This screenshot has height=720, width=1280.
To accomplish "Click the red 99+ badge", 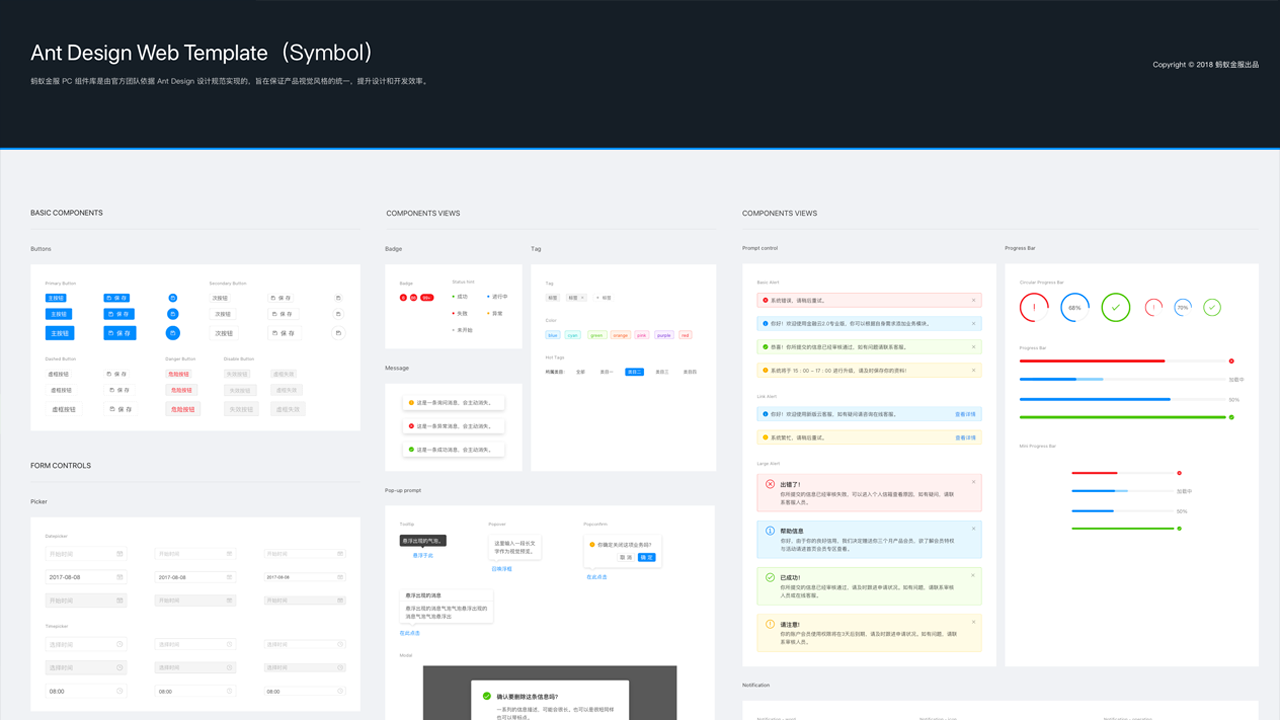I will coord(427,298).
